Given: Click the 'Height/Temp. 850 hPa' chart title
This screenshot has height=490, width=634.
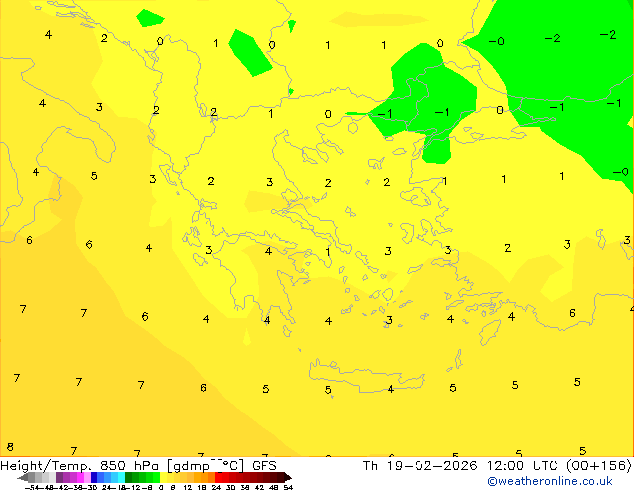Looking at the screenshot, I should point(79,466).
